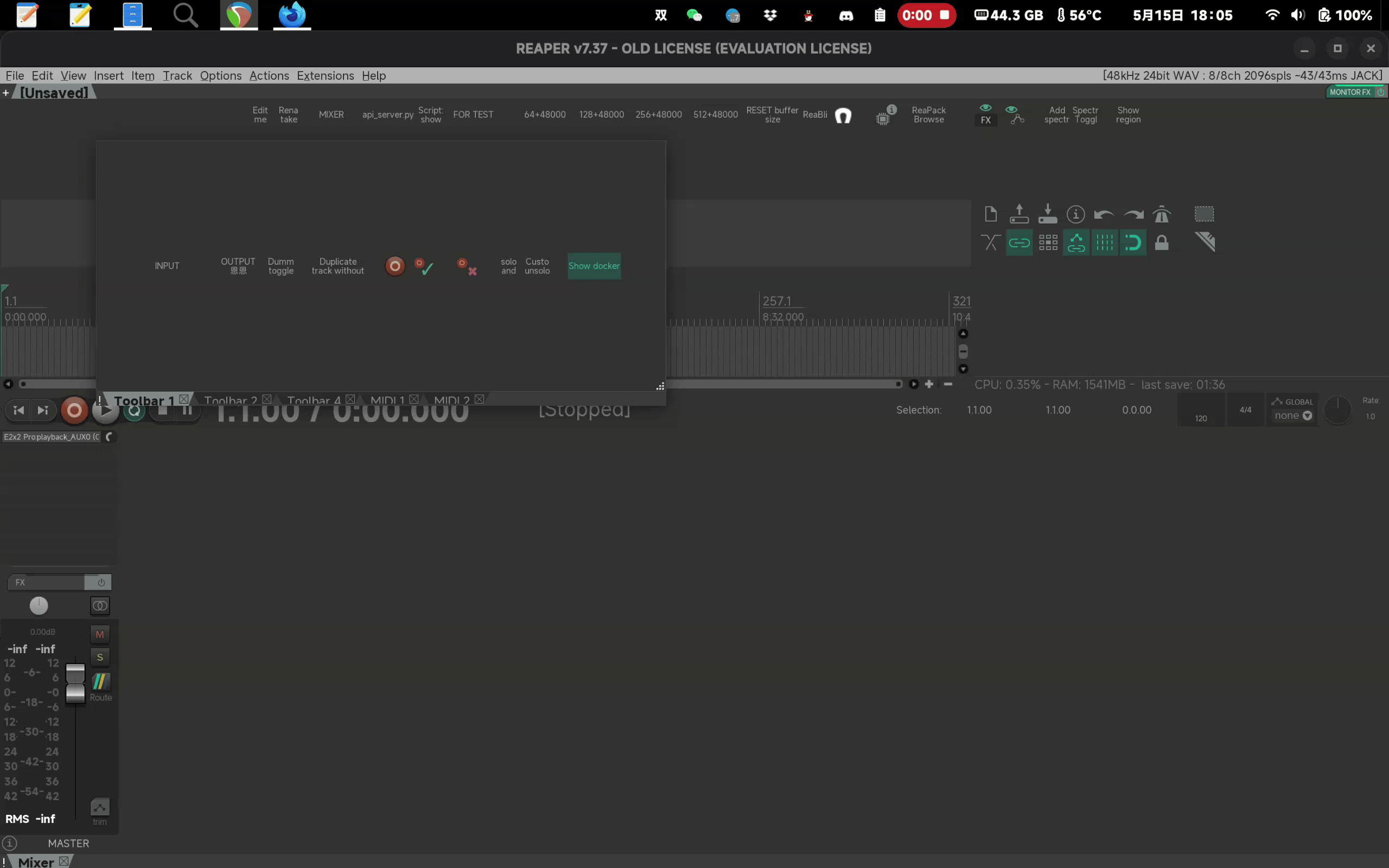1389x868 pixels.
Task: Click the master volume fader handle
Action: tap(75, 683)
